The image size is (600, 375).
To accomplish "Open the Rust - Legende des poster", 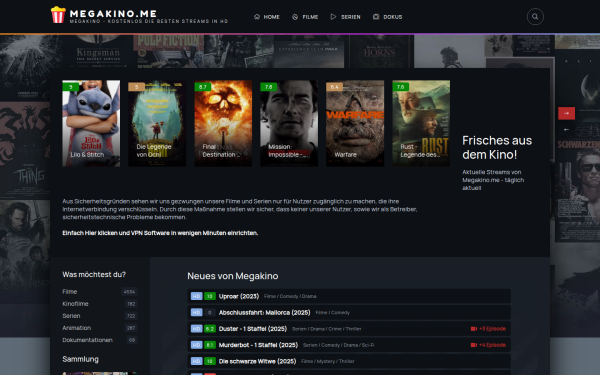I will pos(421,123).
